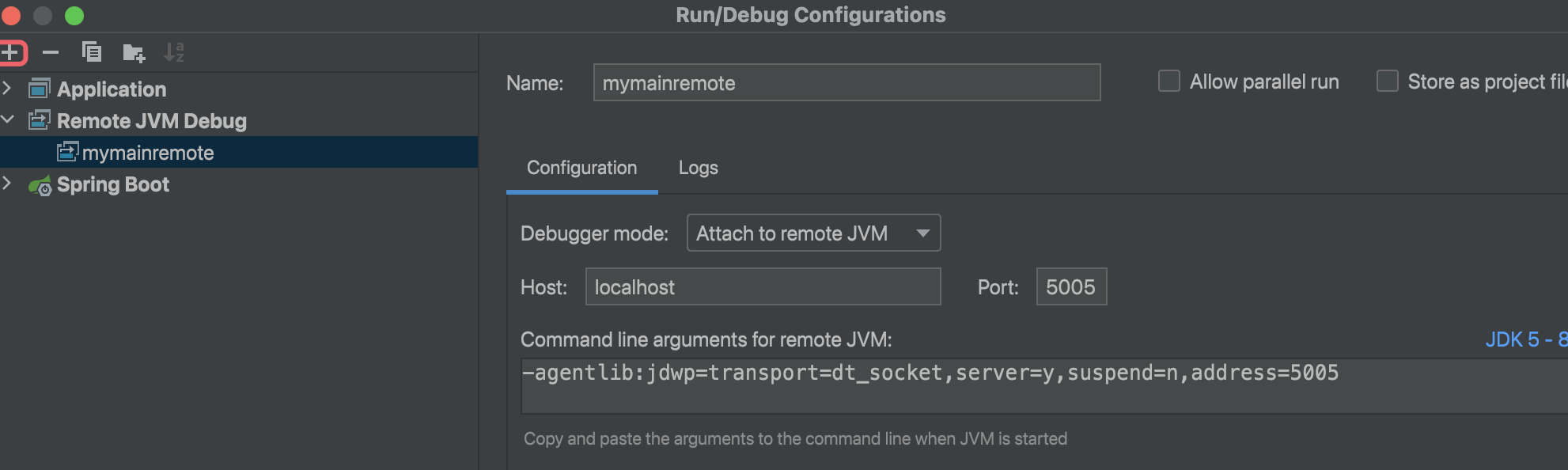Select the Configuration tab
Viewport: 1568px width, 470px height.
point(581,168)
